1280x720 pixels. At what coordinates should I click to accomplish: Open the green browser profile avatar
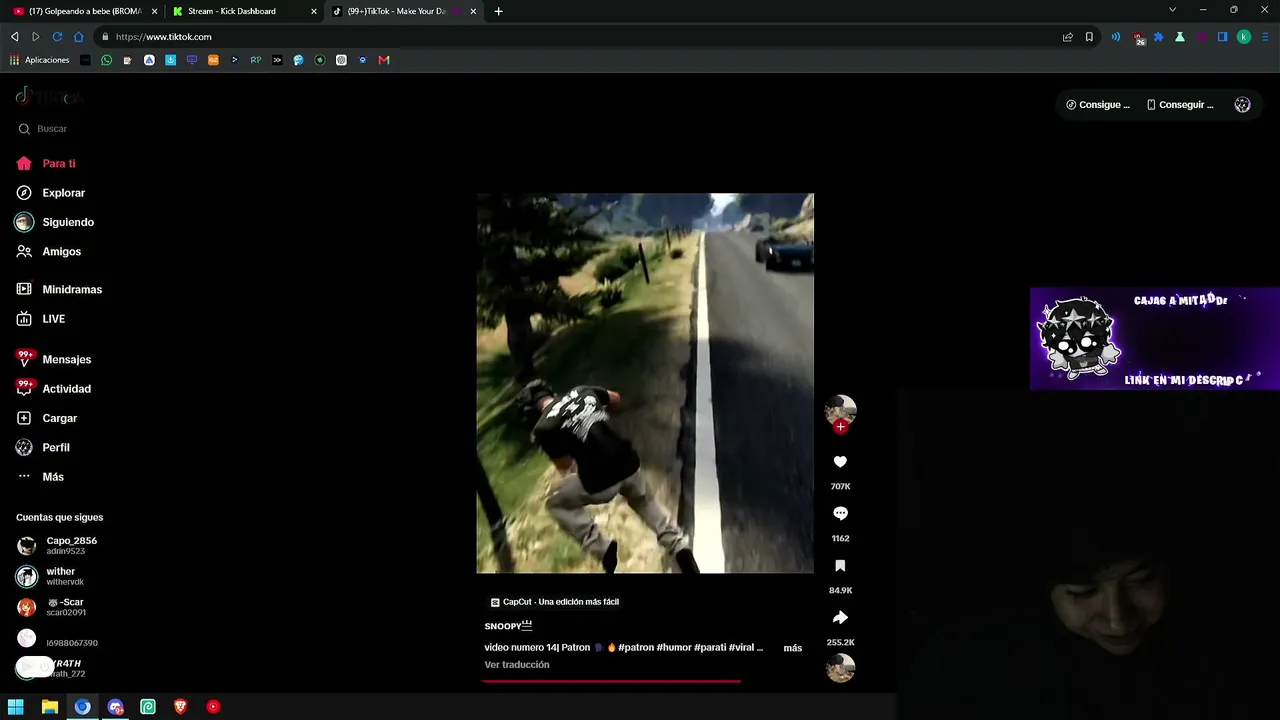click(x=1244, y=37)
